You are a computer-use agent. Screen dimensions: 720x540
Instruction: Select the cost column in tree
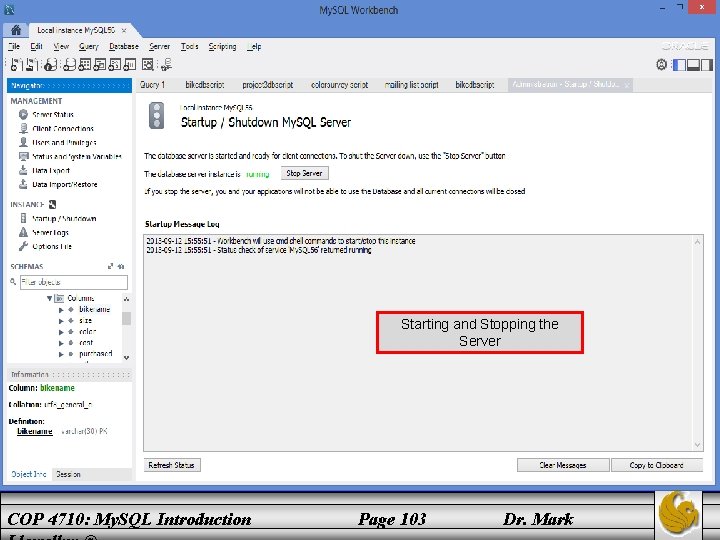[x=86, y=343]
